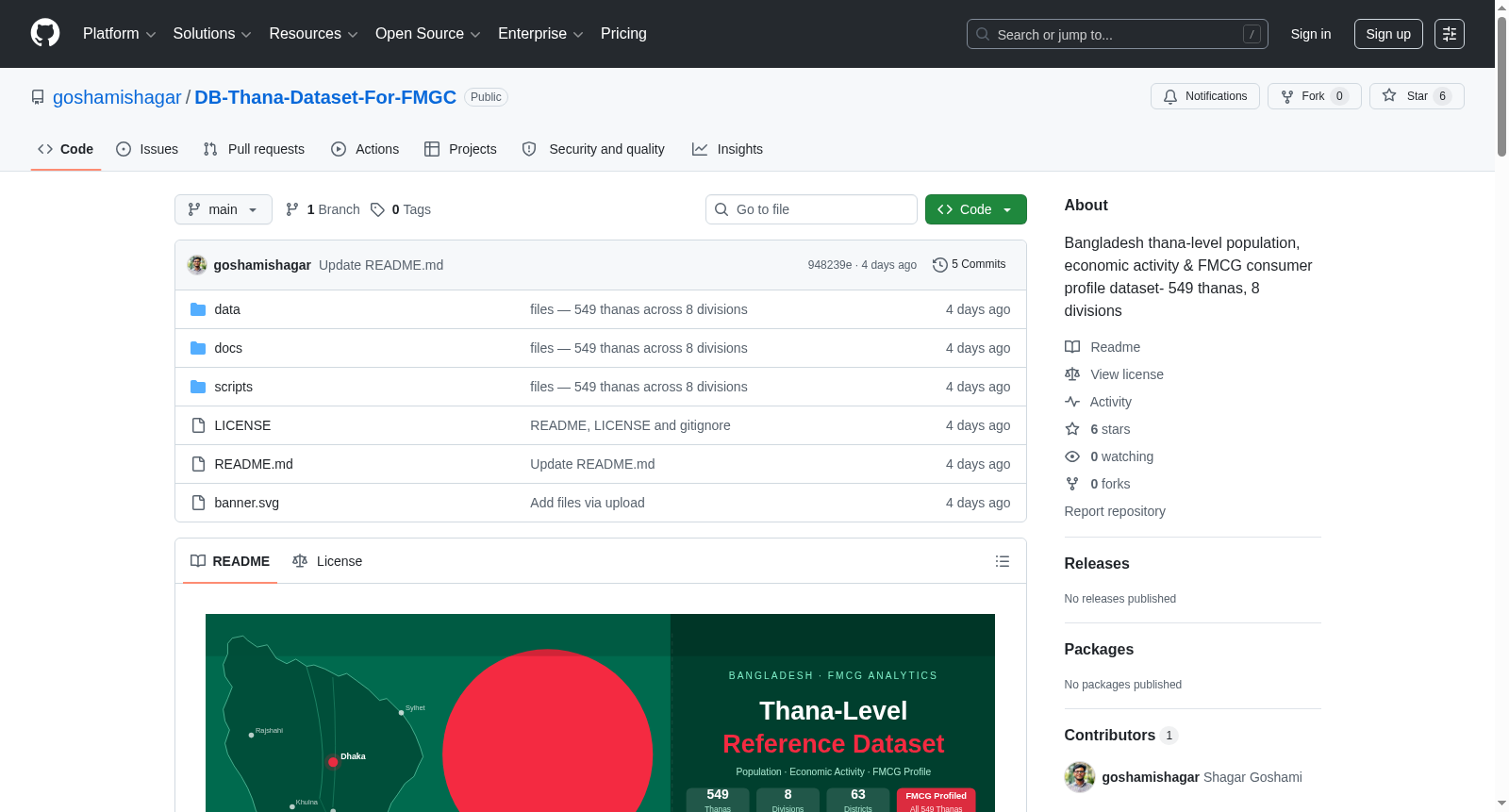Open the Pricing link
The image size is (1509, 812).
pos(623,34)
